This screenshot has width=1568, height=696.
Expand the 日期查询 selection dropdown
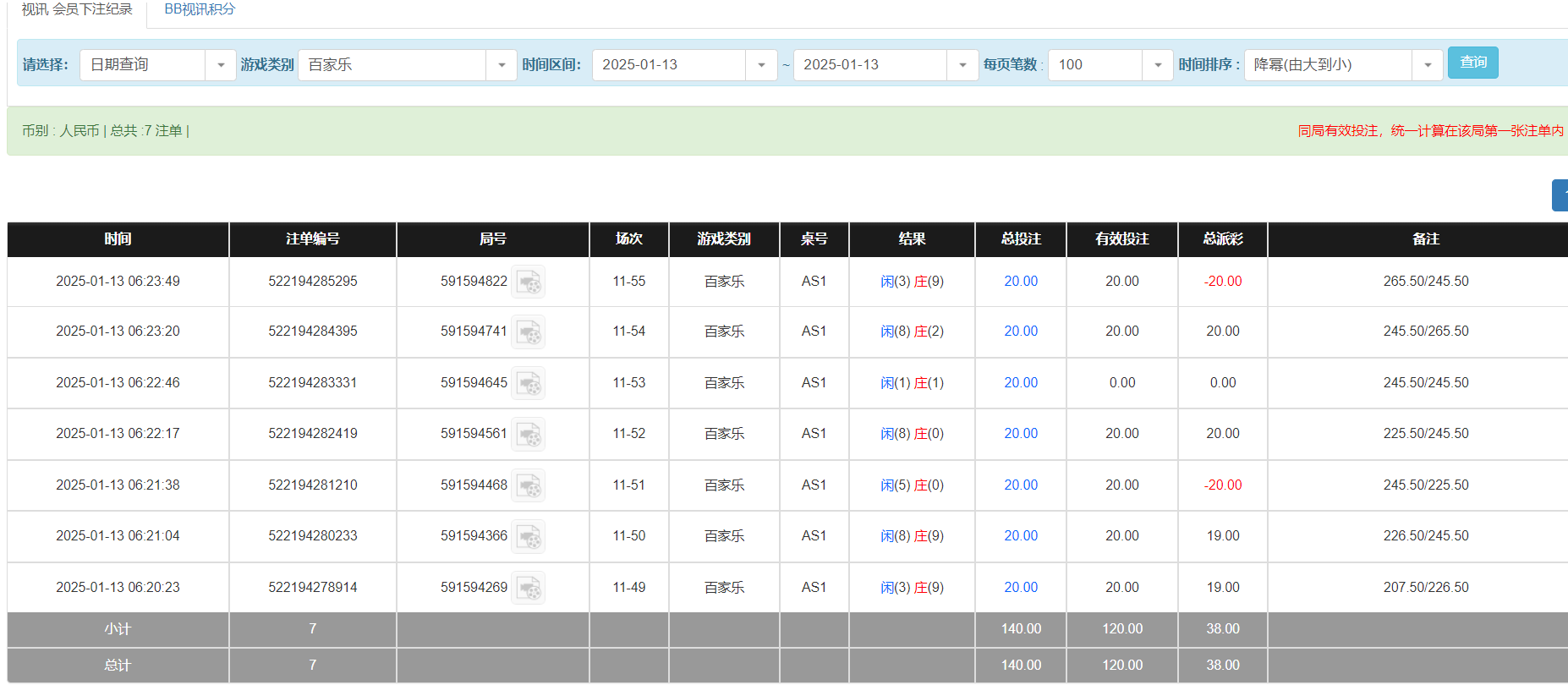coord(221,65)
